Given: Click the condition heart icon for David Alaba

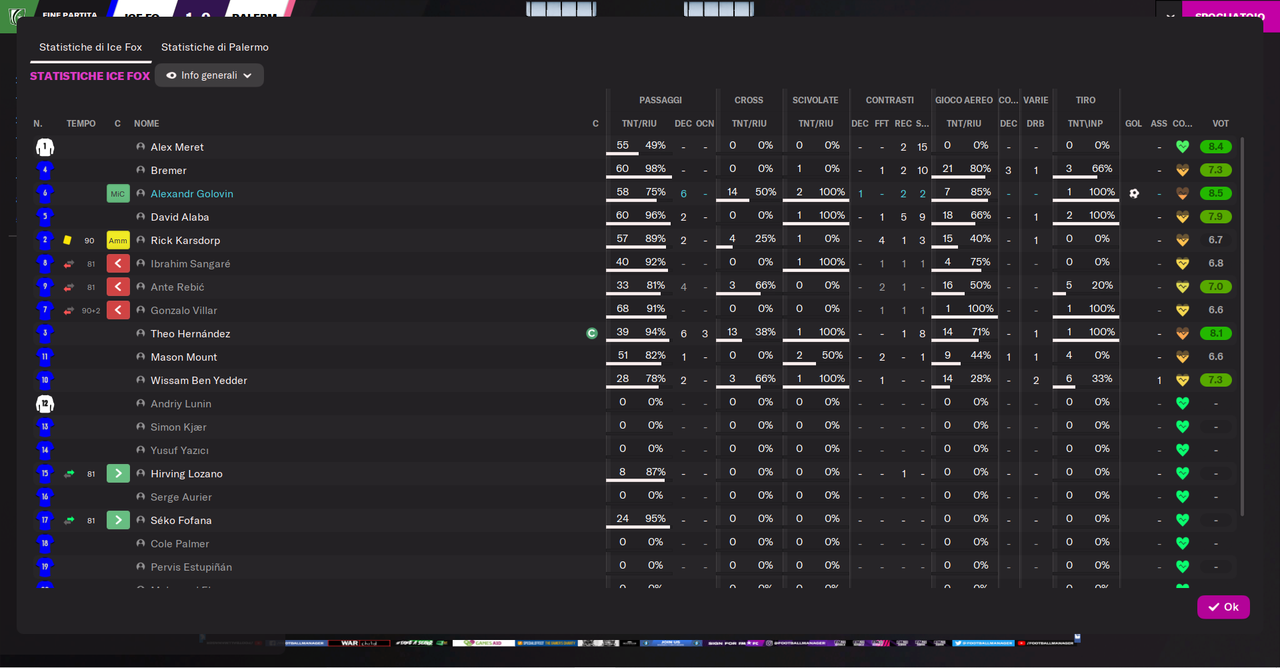Looking at the screenshot, I should tap(1182, 217).
